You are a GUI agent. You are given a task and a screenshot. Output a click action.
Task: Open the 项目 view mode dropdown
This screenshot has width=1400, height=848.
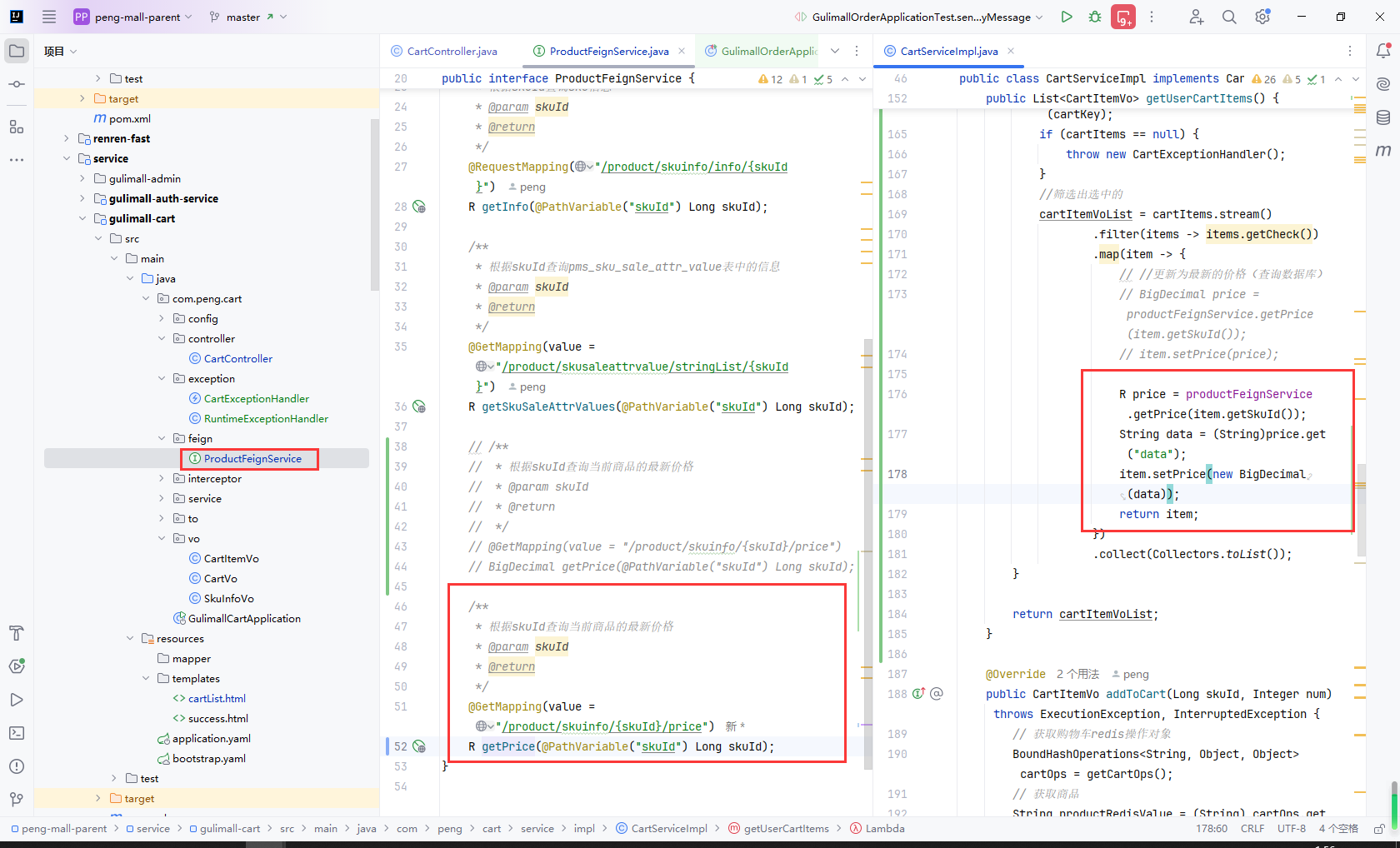[60, 51]
